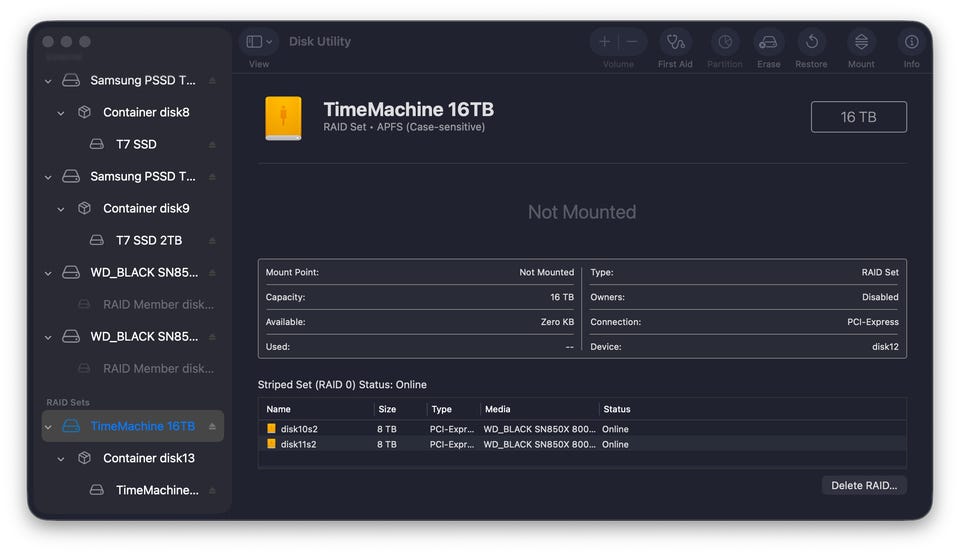
Task: Click the add volume plus icon
Action: [604, 42]
